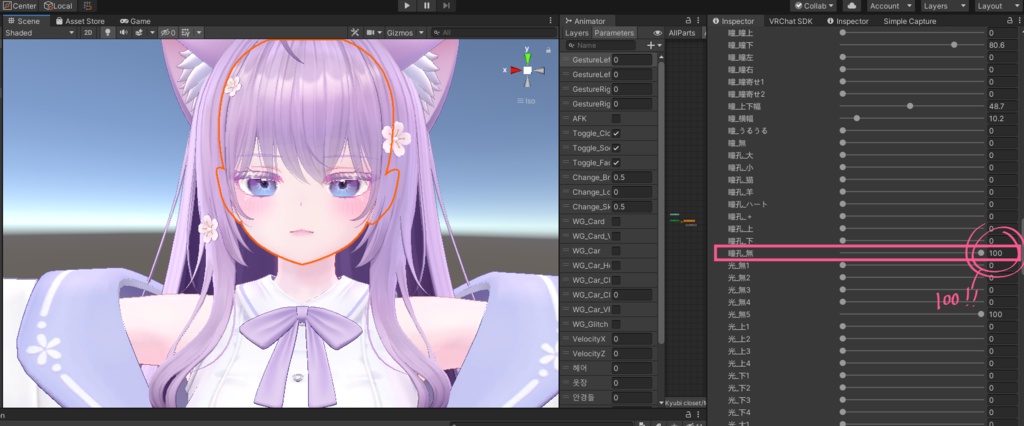Image resolution: width=1024 pixels, height=426 pixels.
Task: Click the 瞳孔_ハート blendshape label
Action: coord(748,204)
